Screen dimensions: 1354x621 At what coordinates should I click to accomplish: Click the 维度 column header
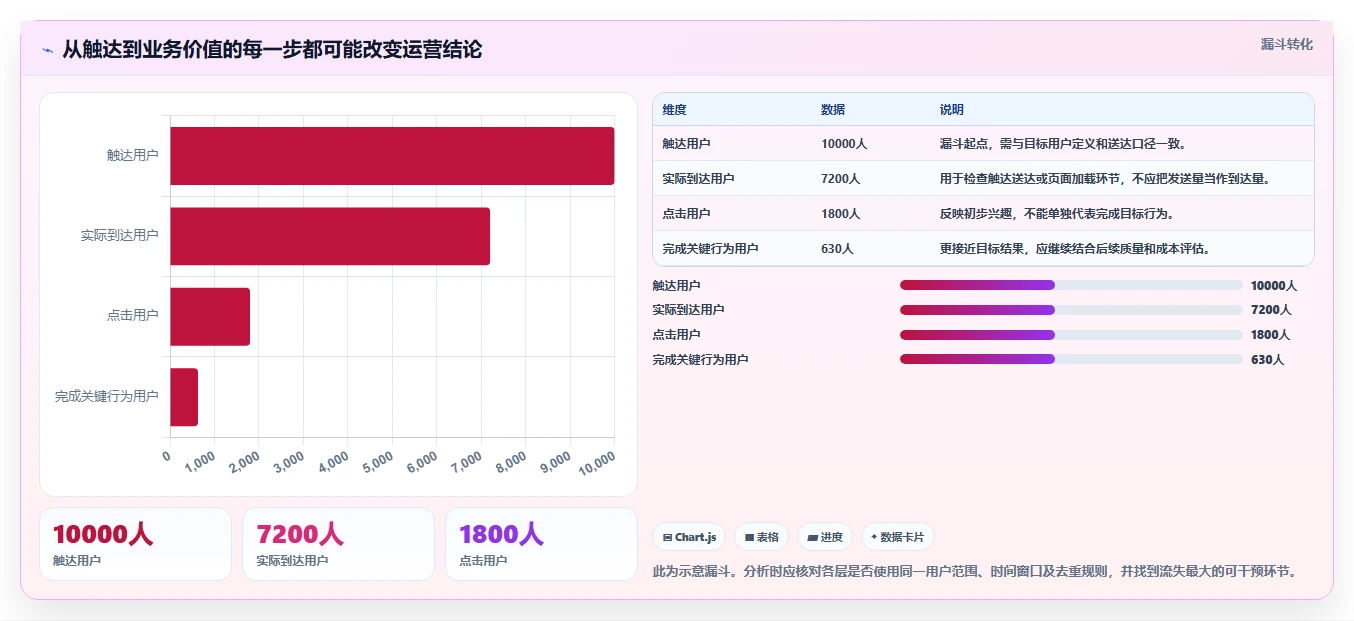click(x=675, y=110)
